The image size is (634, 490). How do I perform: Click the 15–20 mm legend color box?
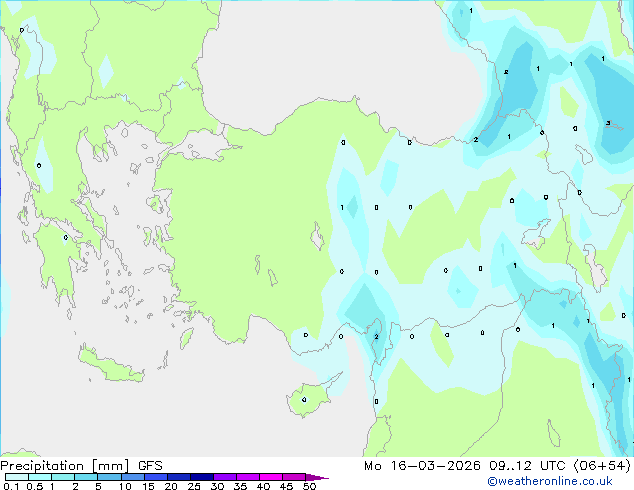155,477
